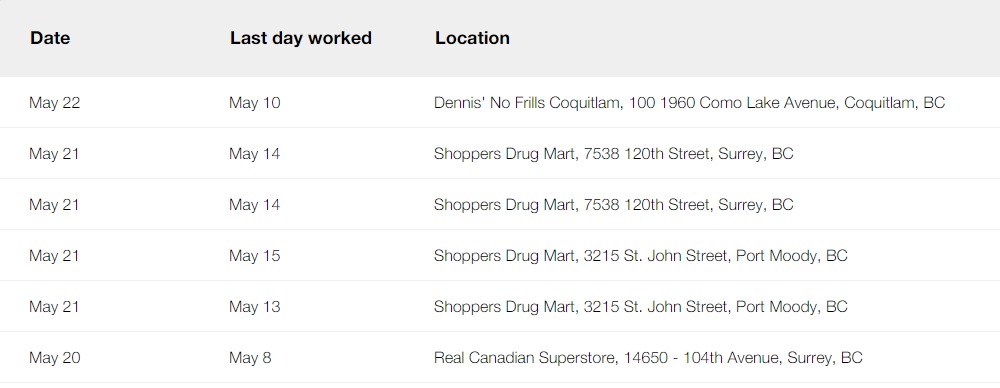1000x388 pixels.
Task: Click the May 21 date in first Surrey row
Action: (x=54, y=154)
